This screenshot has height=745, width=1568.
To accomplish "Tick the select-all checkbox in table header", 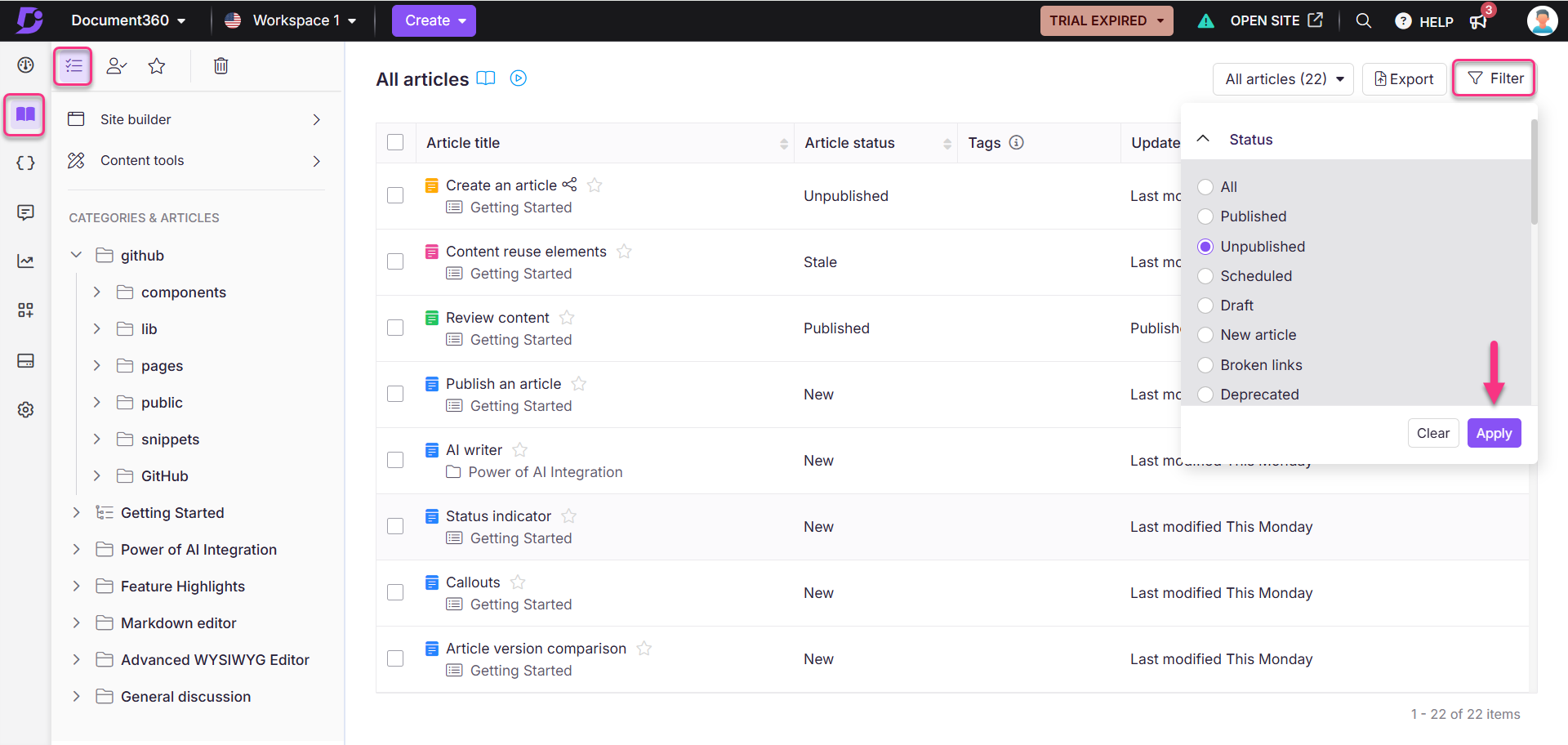I will click(x=395, y=142).
